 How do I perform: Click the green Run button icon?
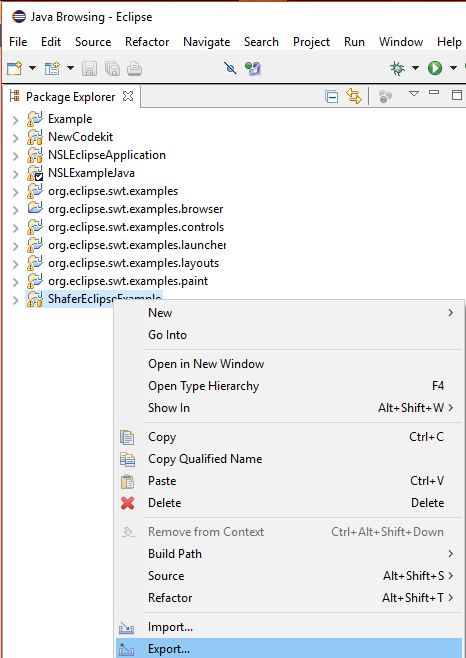[435, 68]
